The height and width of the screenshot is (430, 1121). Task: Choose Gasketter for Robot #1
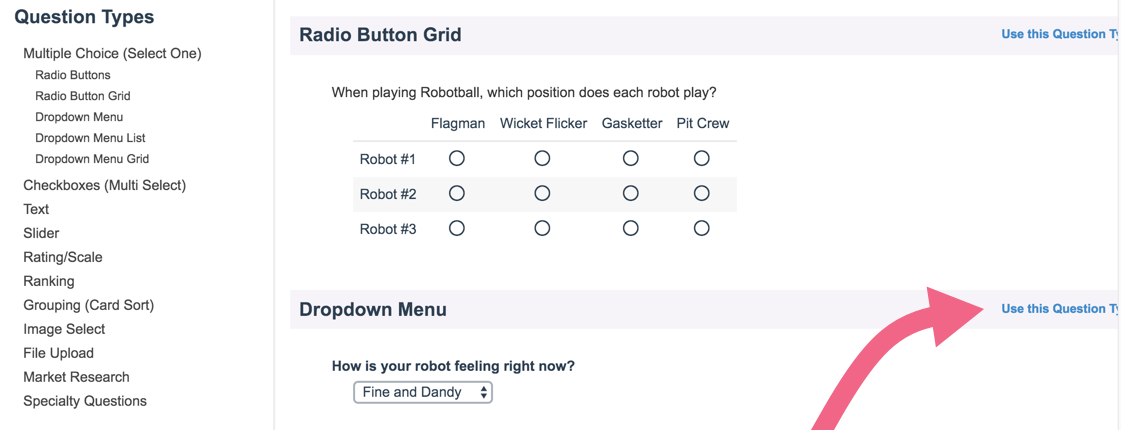(631, 158)
